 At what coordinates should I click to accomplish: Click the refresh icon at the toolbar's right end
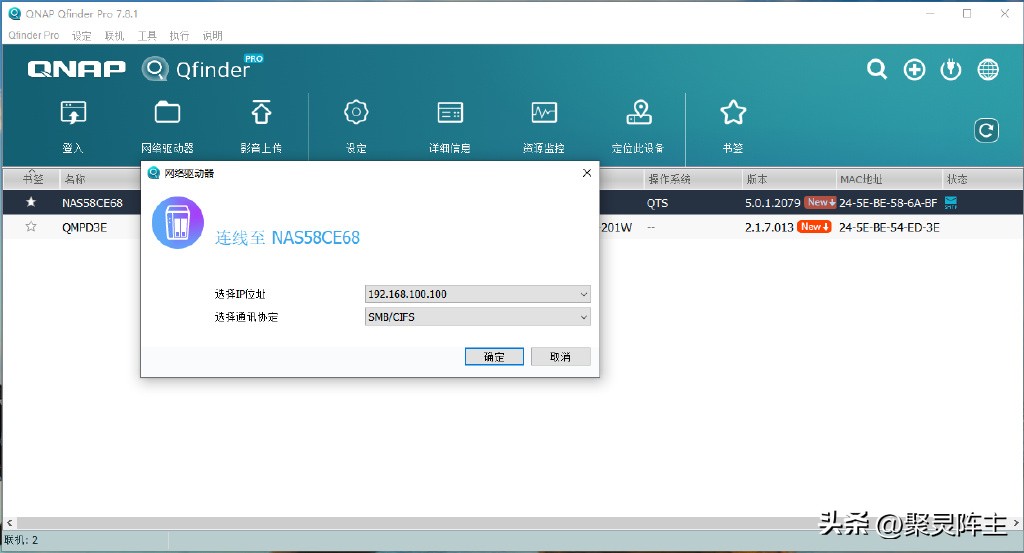(x=986, y=131)
